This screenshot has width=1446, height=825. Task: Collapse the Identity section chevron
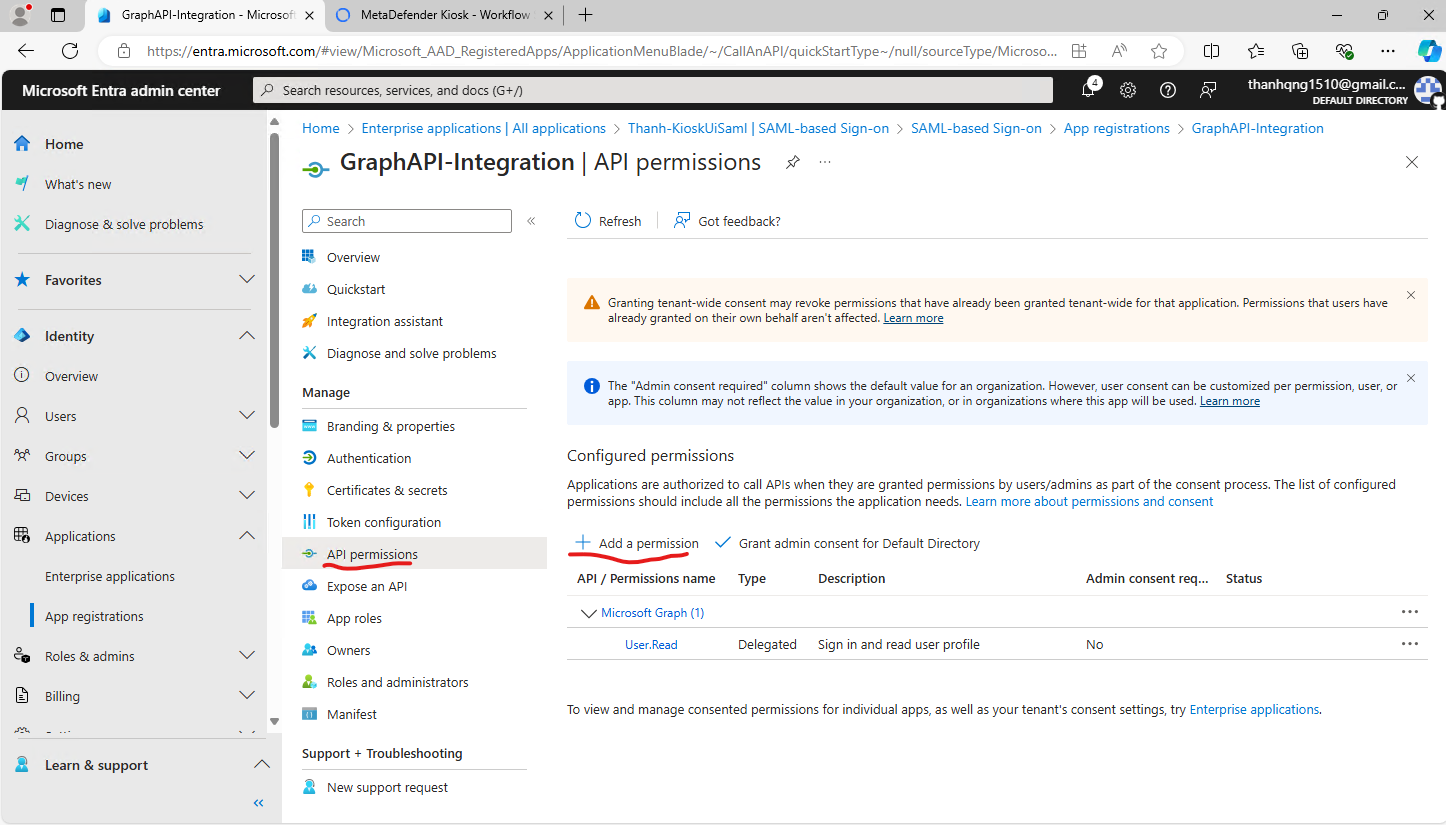[247, 336]
